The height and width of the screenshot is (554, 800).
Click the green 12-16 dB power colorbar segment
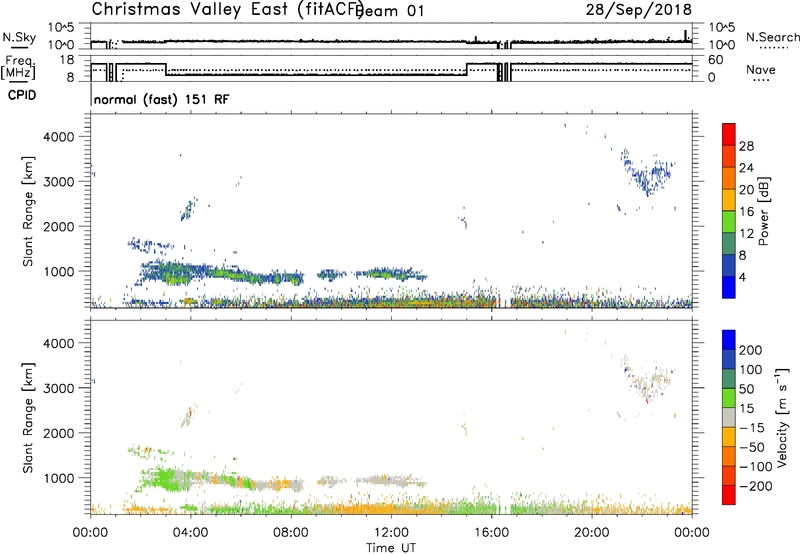pos(729,222)
